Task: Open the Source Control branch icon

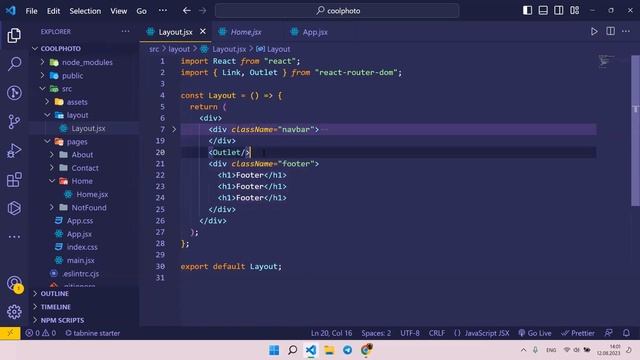Action: (14, 122)
